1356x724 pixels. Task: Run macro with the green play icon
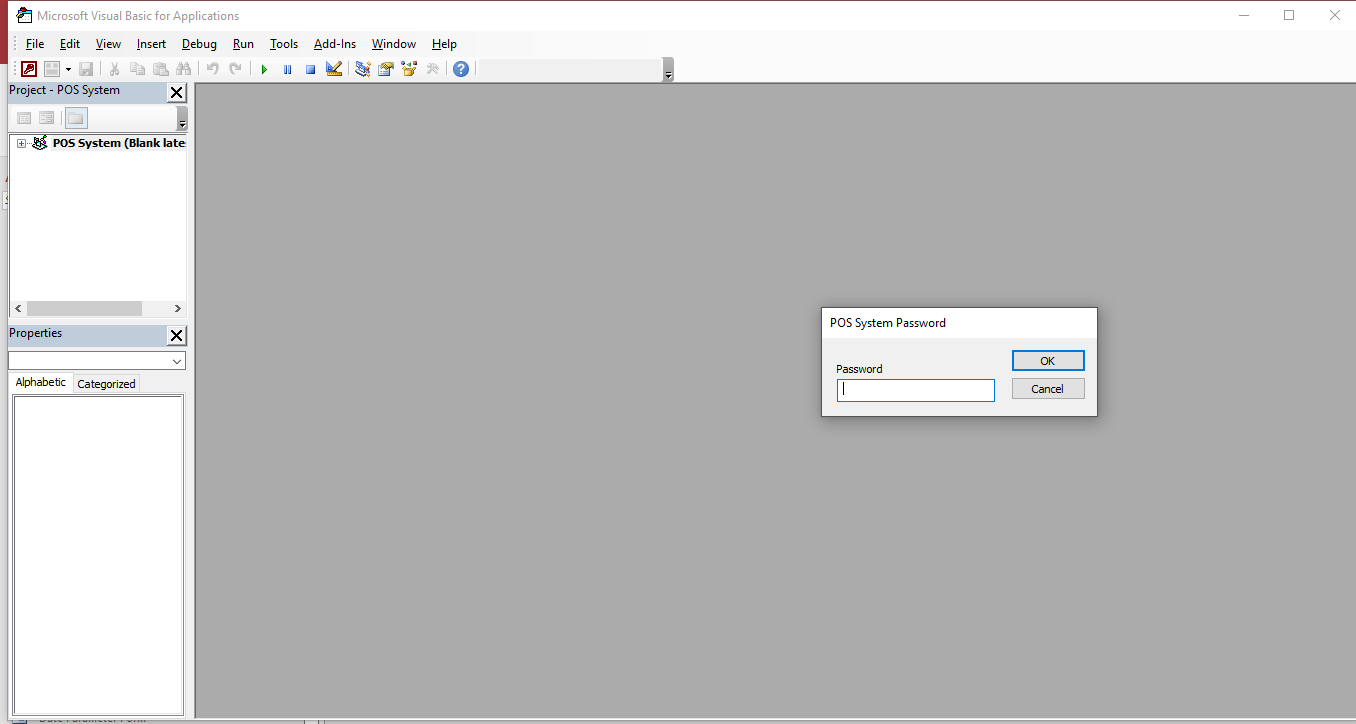click(264, 69)
